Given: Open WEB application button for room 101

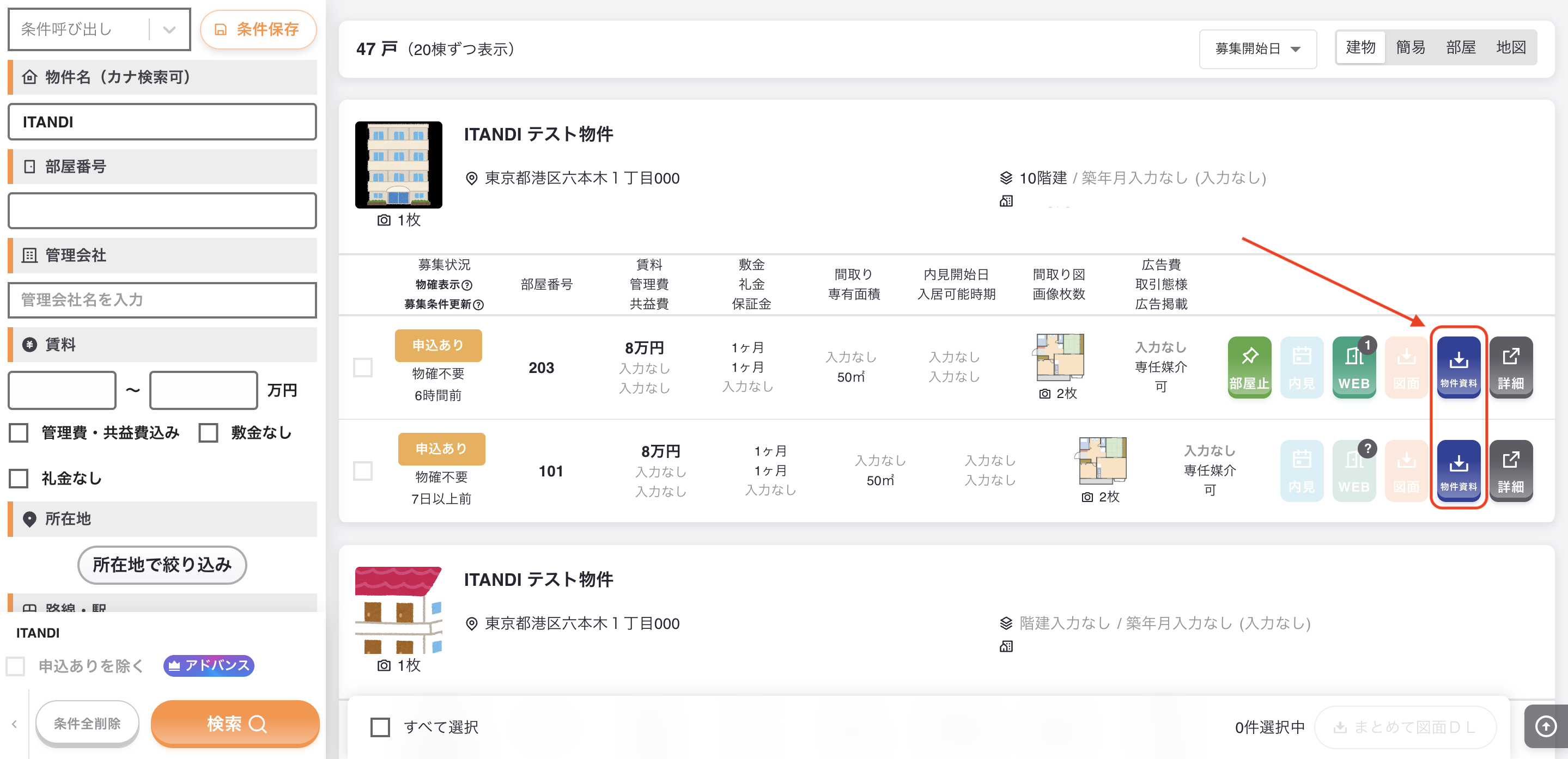Looking at the screenshot, I should coord(1354,471).
